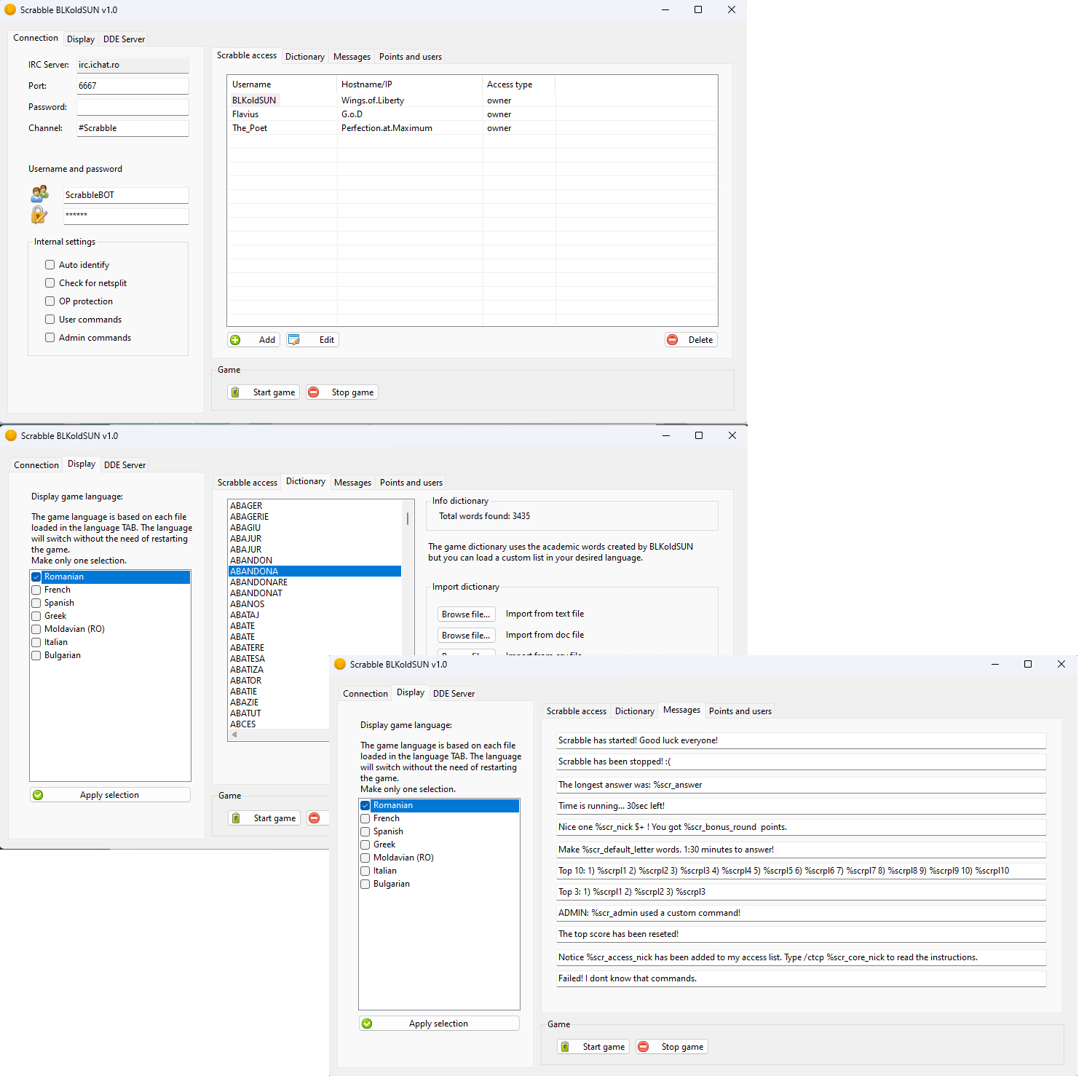Check French language in Dictionary window

[36, 590]
